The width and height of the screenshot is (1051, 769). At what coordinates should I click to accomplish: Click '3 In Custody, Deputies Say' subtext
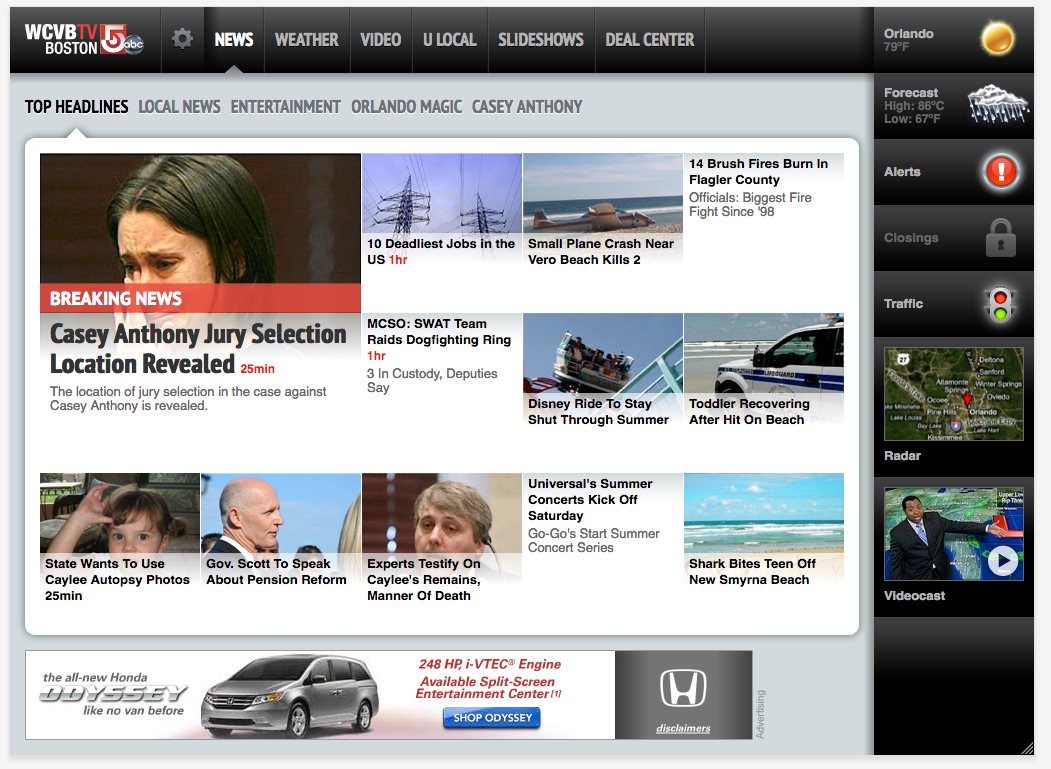pos(432,380)
